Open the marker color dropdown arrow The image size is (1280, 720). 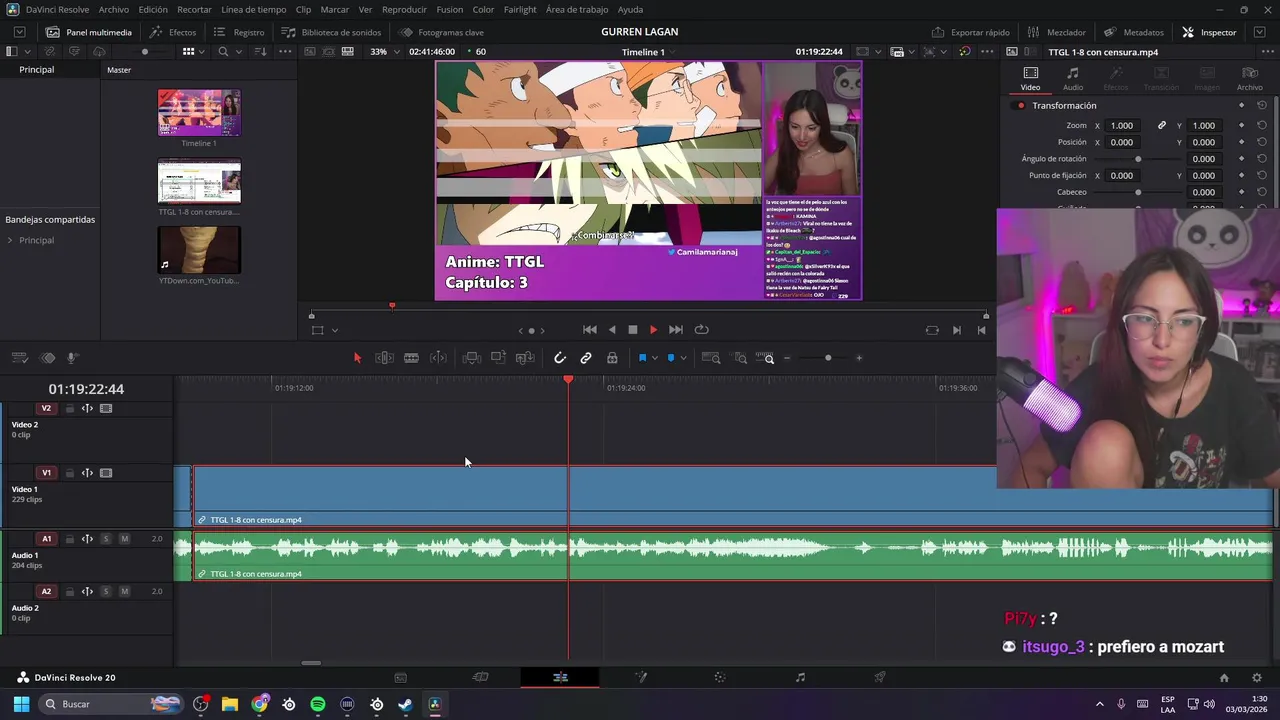coord(684,358)
